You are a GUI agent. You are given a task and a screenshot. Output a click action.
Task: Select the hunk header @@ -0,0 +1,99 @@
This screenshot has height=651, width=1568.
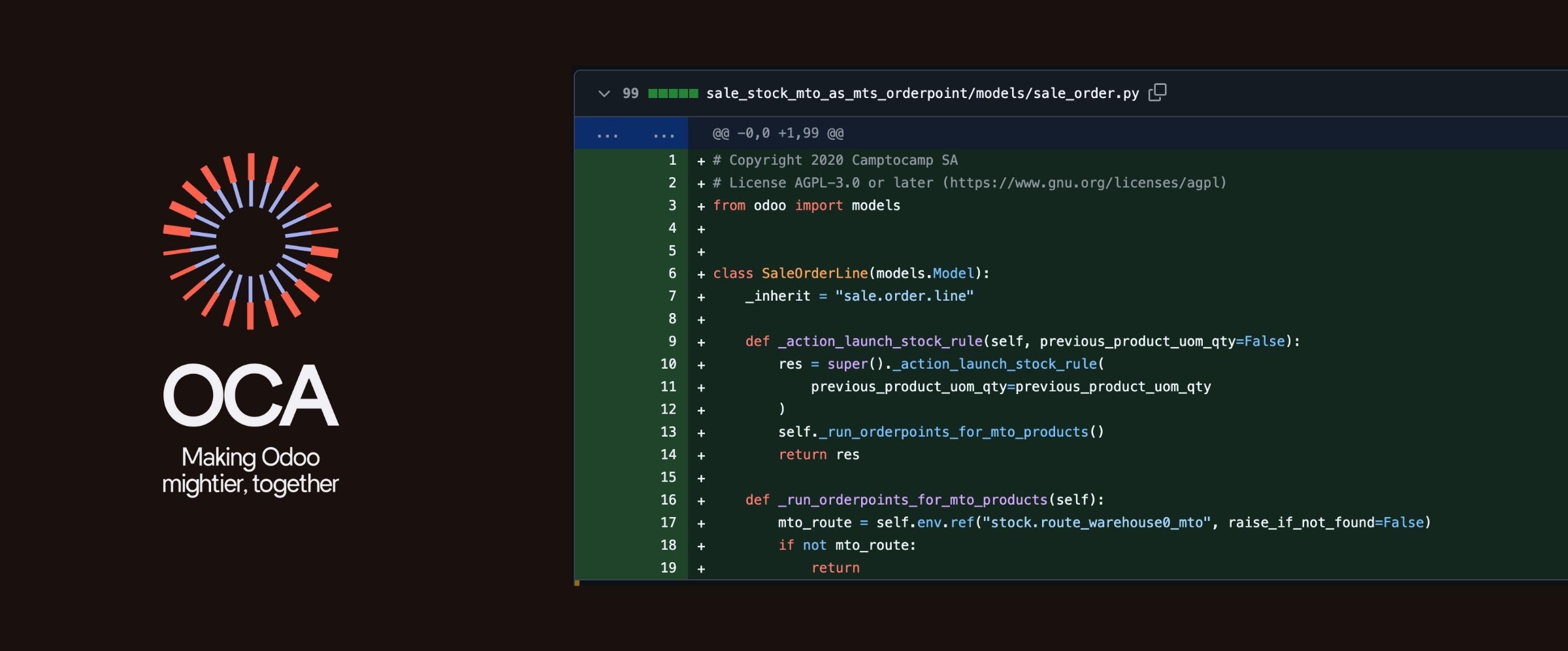click(777, 133)
